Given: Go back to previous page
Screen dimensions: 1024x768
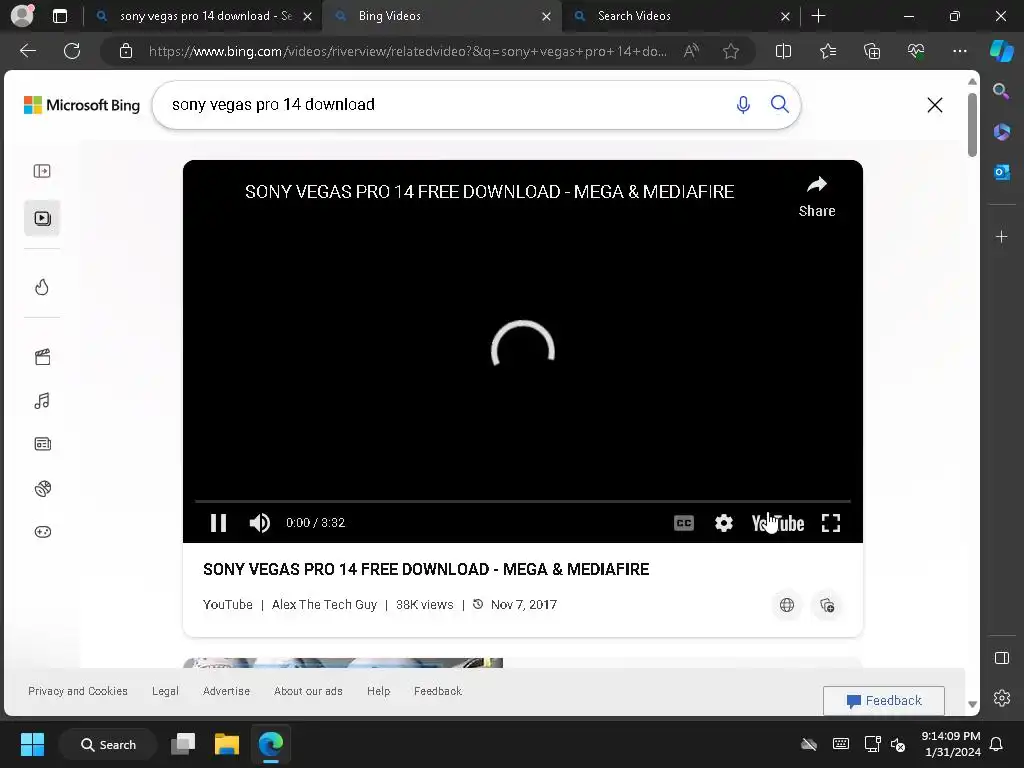Looking at the screenshot, I should click(27, 51).
